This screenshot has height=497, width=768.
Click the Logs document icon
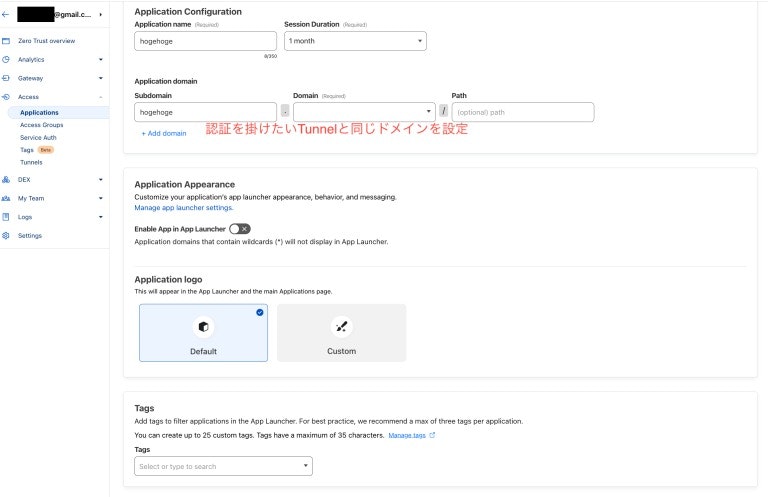click(6, 217)
